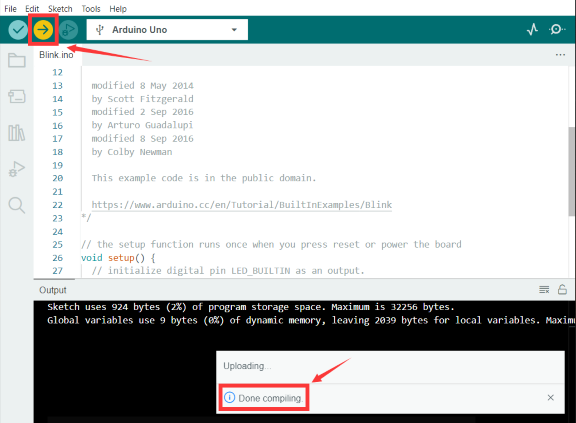Click line number 12 in the gutter
This screenshot has width=576, height=423.
click(x=58, y=72)
